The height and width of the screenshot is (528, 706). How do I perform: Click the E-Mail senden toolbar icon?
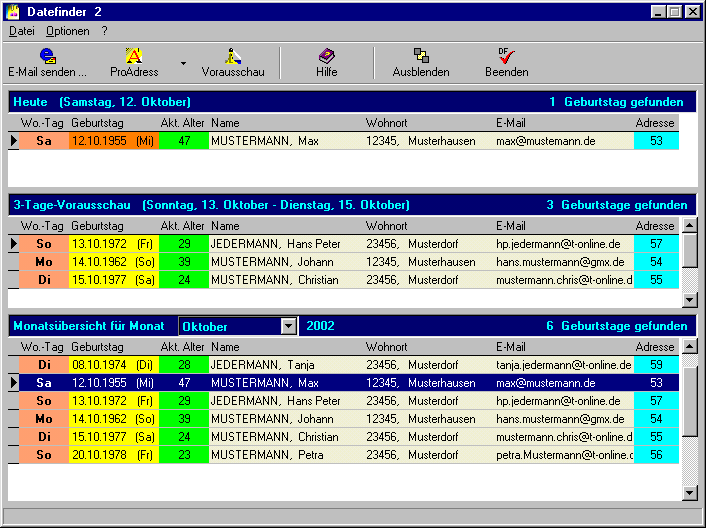(47, 56)
